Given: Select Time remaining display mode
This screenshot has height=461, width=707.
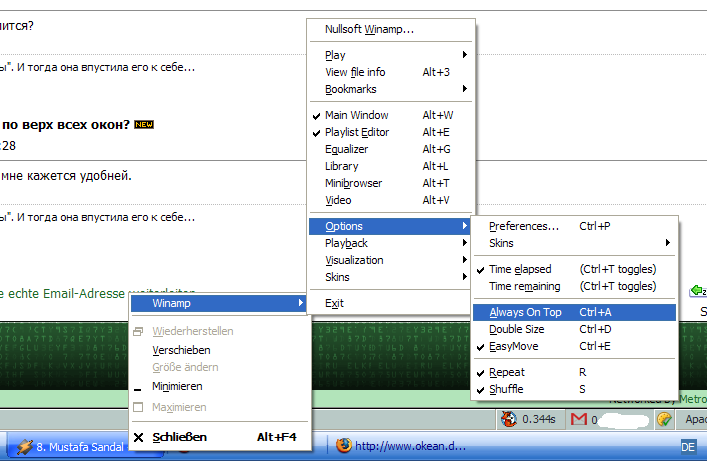Looking at the screenshot, I should point(574,286).
